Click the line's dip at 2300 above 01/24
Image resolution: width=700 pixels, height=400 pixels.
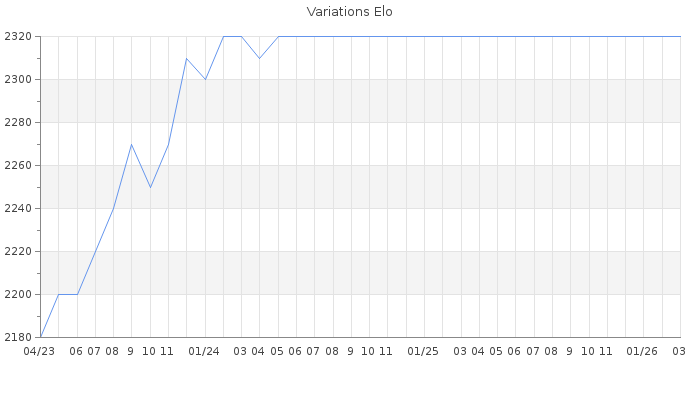(205, 79)
